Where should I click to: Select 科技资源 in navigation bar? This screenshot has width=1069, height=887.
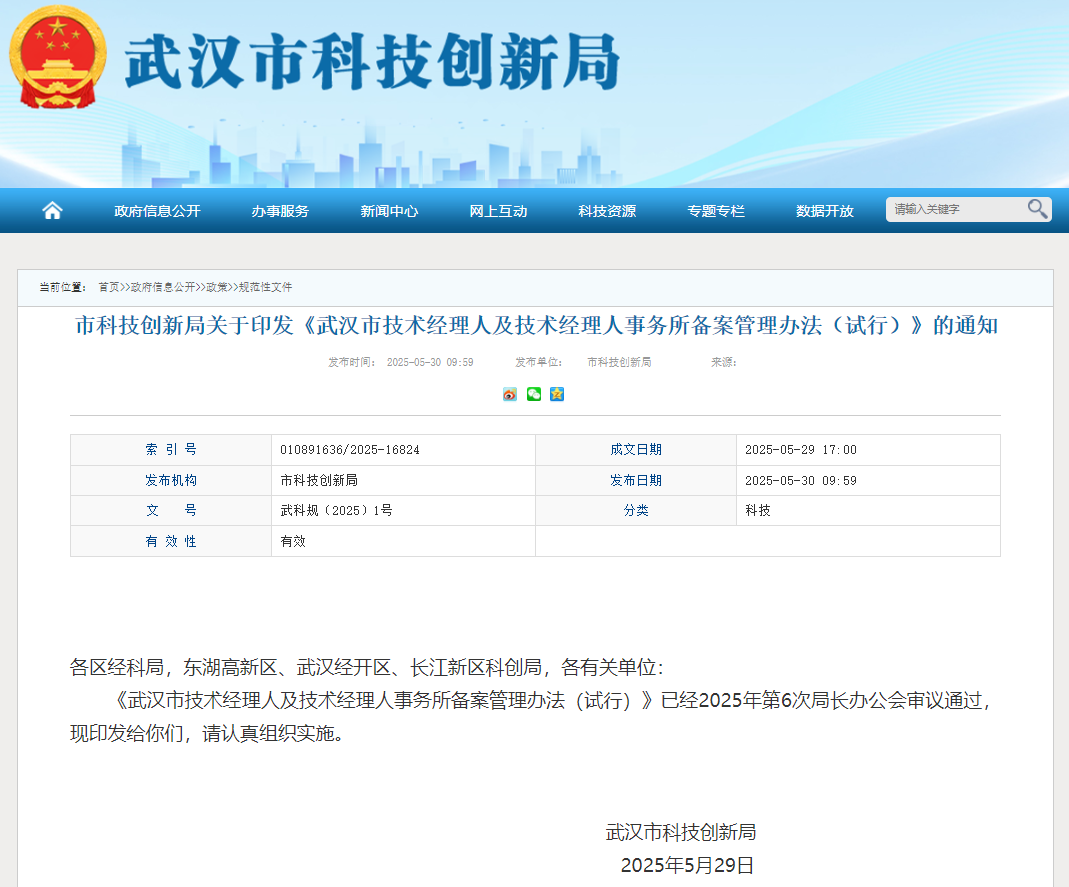point(607,211)
